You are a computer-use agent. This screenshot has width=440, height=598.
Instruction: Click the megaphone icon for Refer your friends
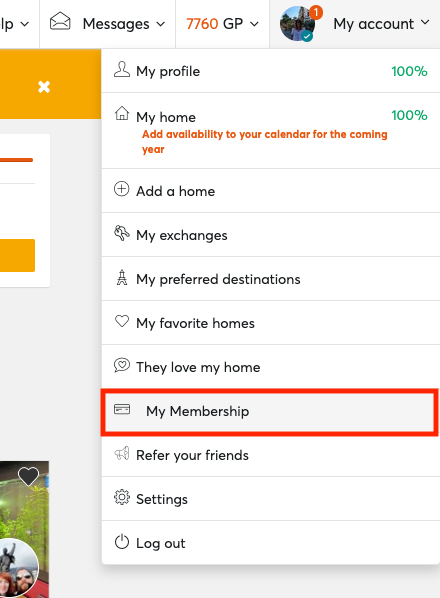coord(122,453)
